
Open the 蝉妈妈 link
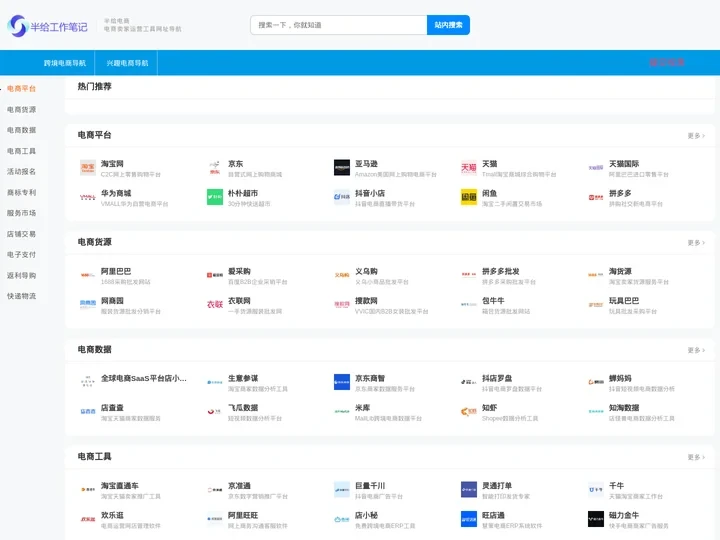(620, 378)
